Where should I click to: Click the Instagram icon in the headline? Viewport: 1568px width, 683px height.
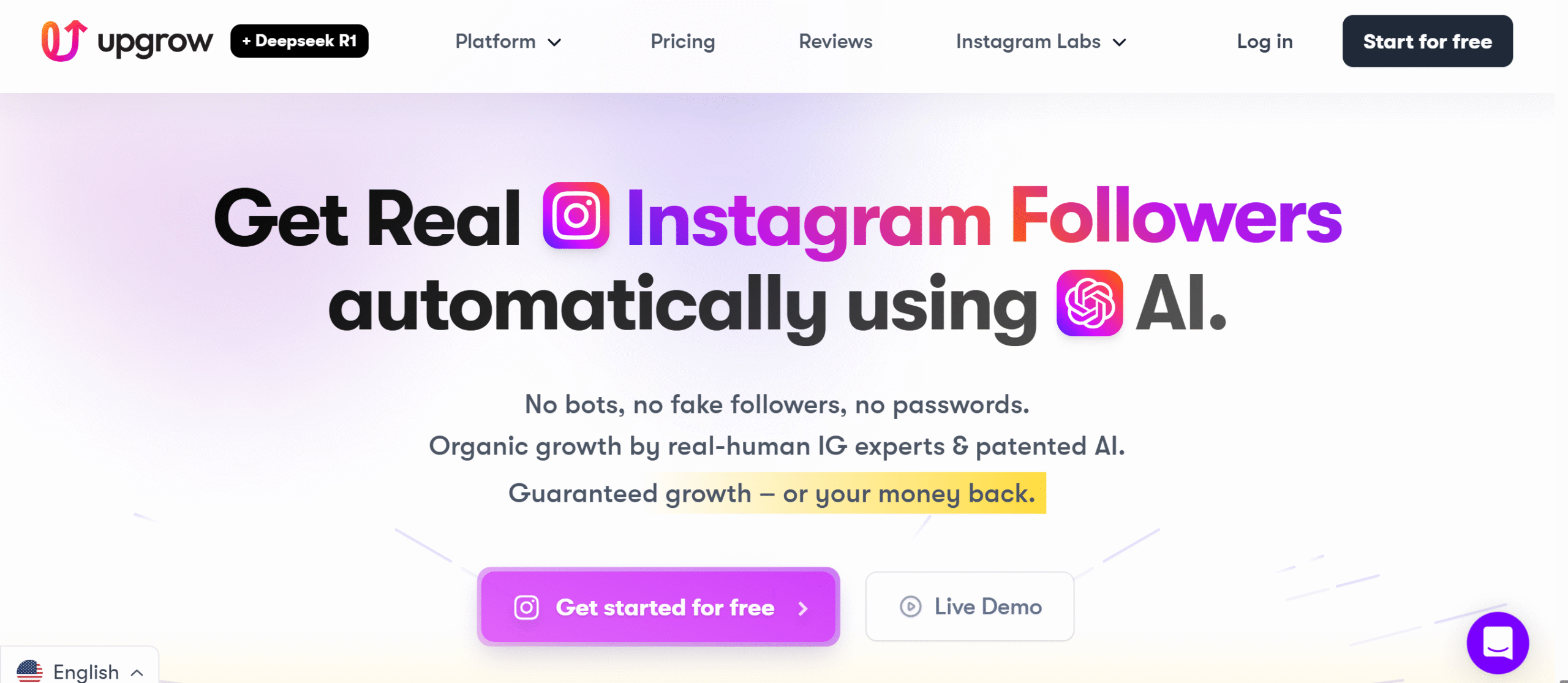576,215
